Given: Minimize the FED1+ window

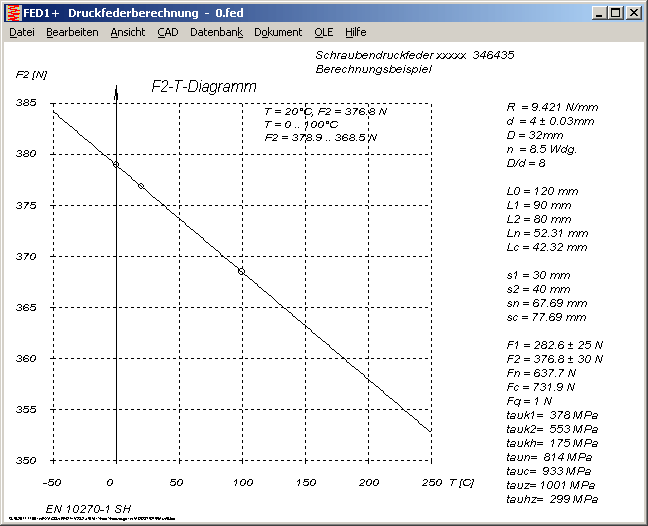Looking at the screenshot, I should point(599,13).
